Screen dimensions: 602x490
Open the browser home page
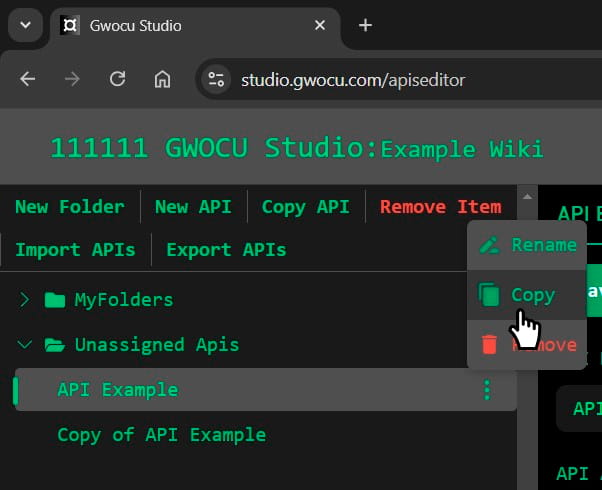[x=162, y=79]
